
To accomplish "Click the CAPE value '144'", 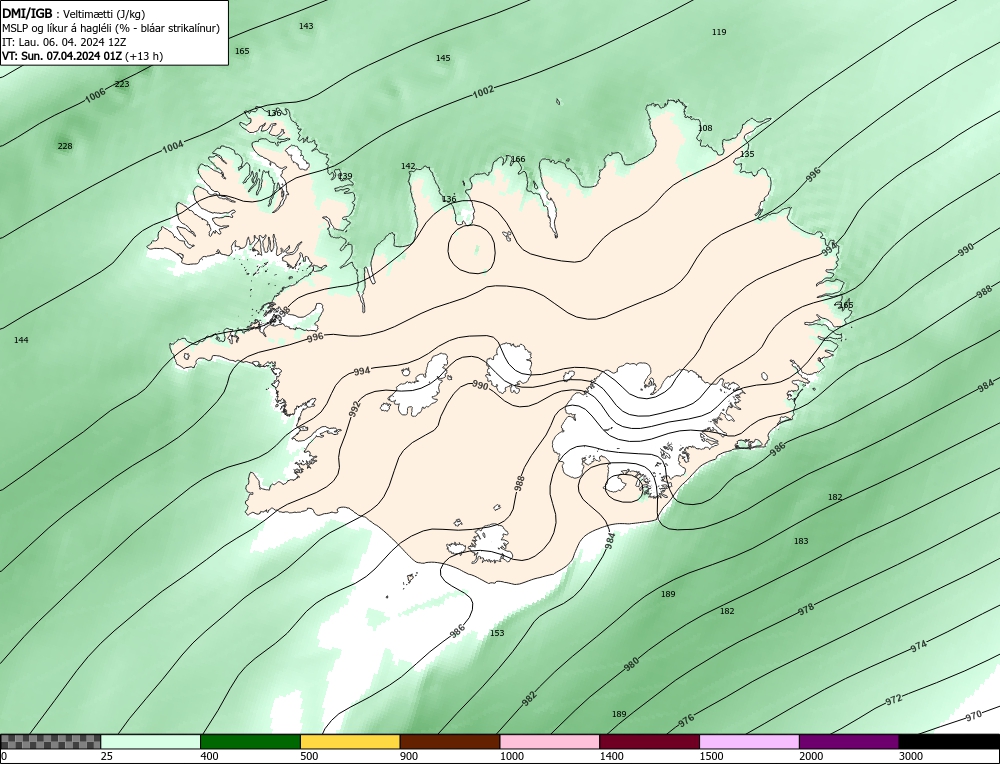I will [x=21, y=341].
